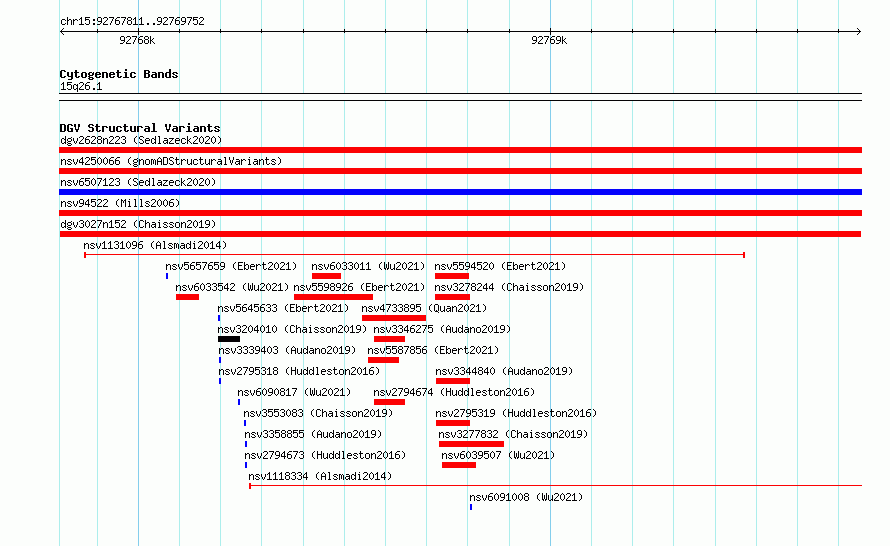Click nsv3358855 (Audano2019) label
Viewport: 890px width, 546px height.
point(313,434)
